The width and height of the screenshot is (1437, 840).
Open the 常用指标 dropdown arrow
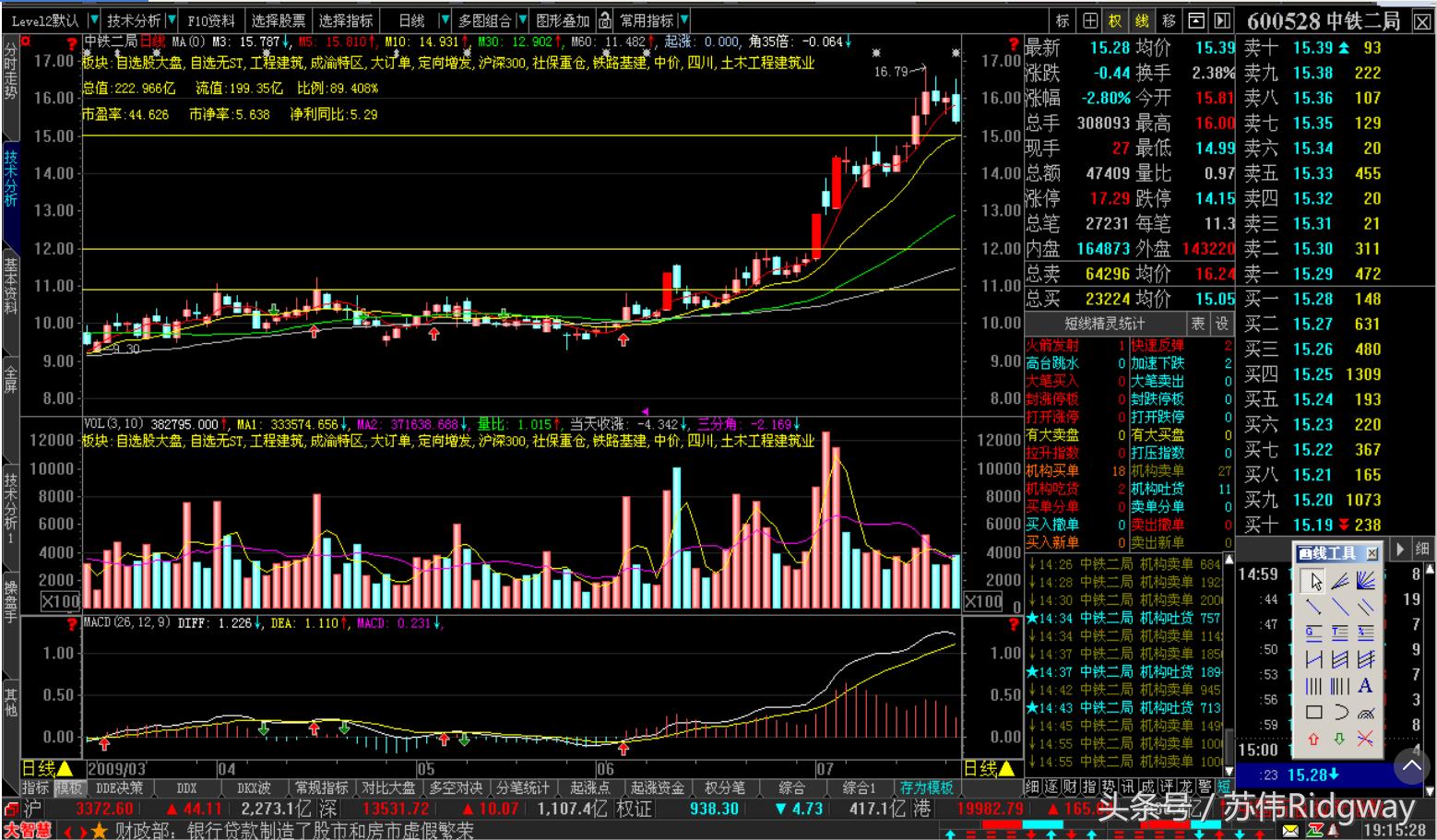[683, 20]
